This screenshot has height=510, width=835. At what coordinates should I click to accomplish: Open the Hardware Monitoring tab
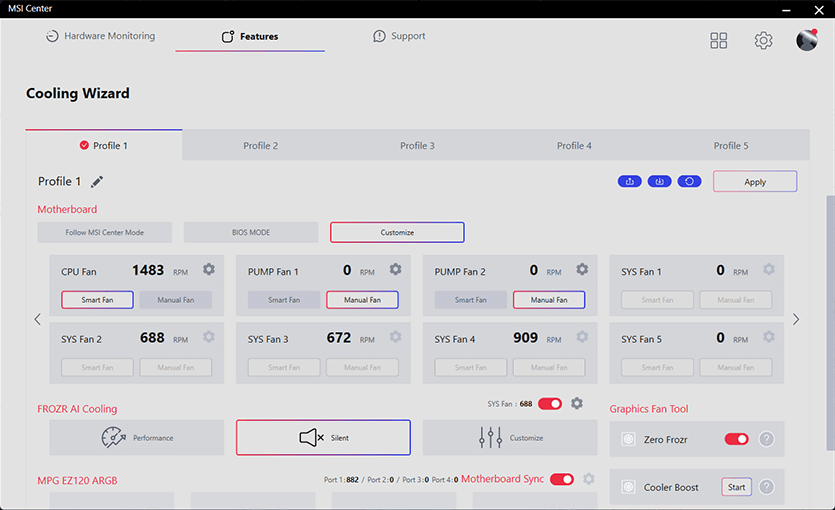(x=100, y=36)
